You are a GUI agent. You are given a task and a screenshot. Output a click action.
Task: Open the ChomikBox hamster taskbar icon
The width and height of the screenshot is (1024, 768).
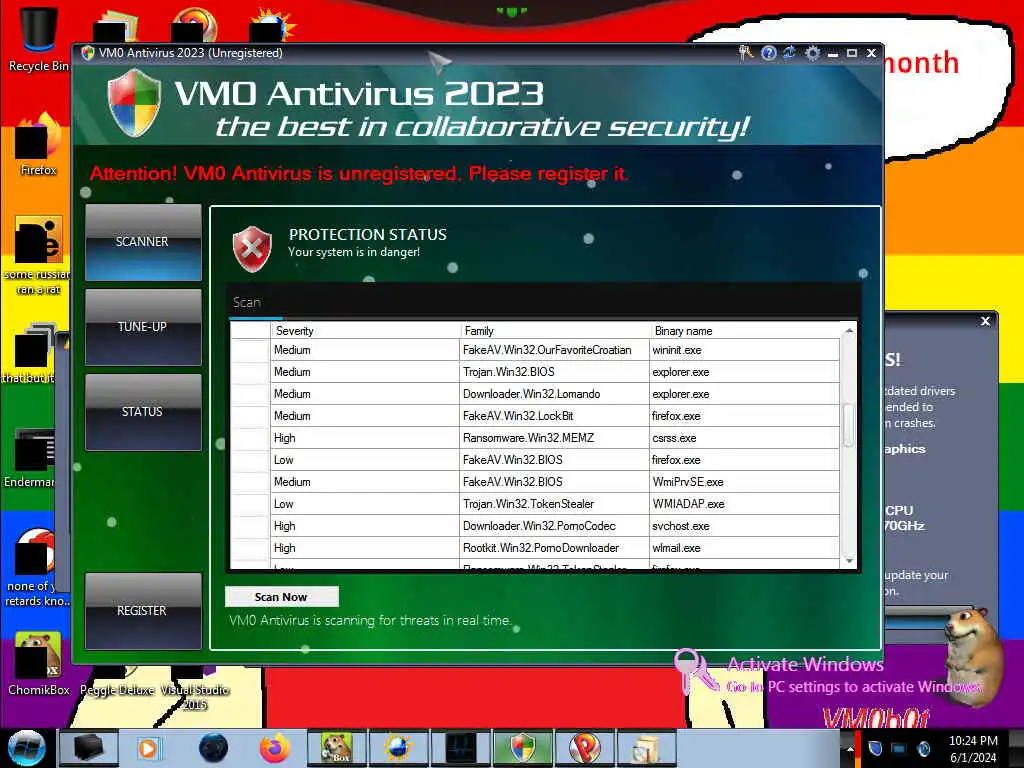click(337, 748)
